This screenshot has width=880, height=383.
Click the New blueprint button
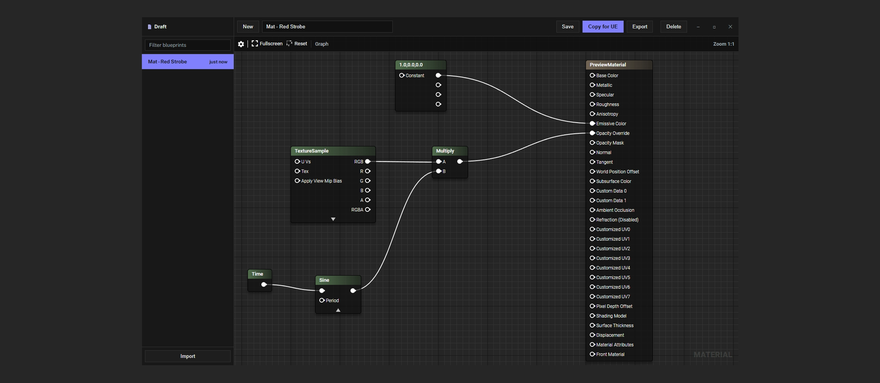point(248,26)
